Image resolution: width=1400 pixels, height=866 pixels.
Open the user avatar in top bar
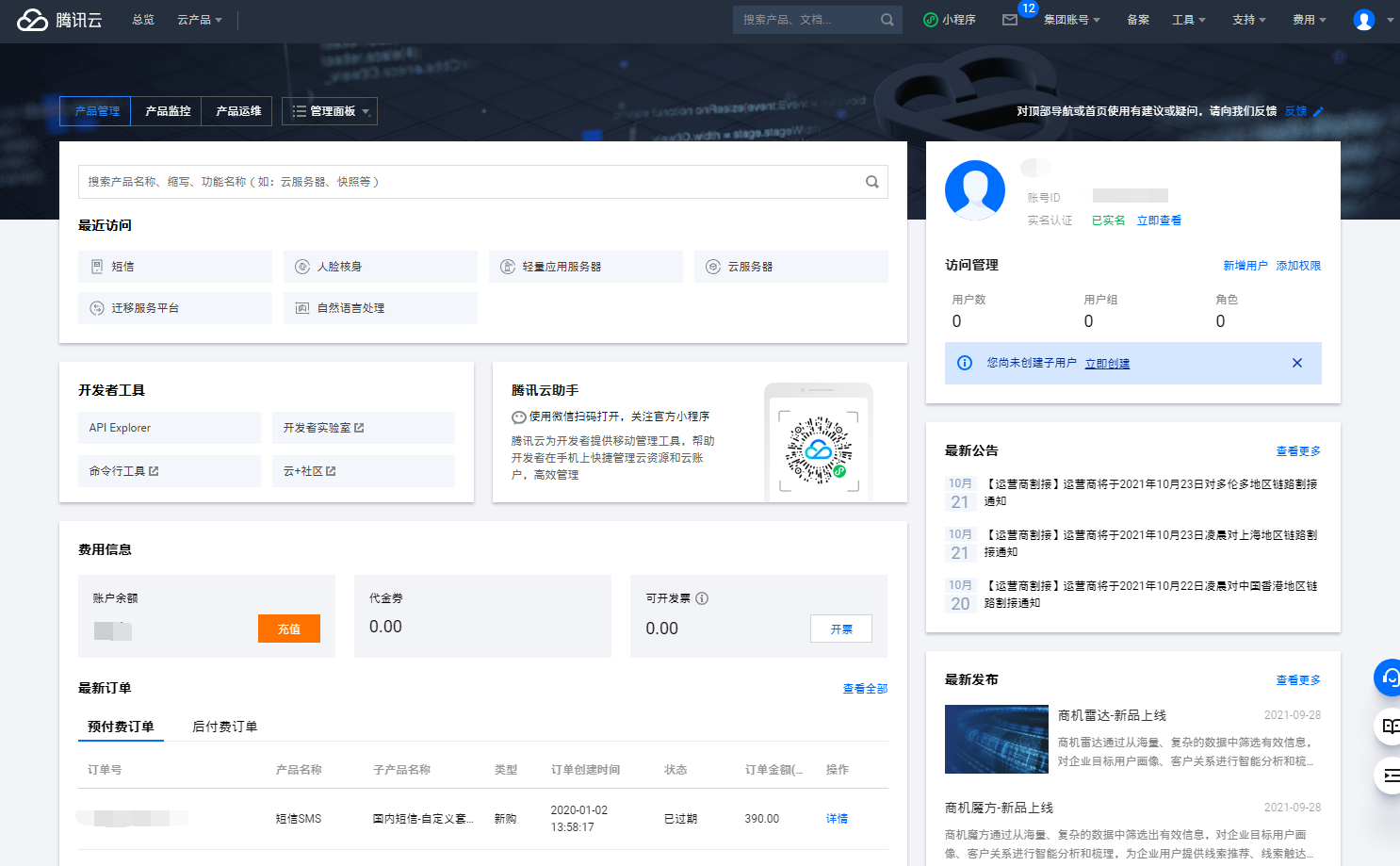[x=1363, y=20]
